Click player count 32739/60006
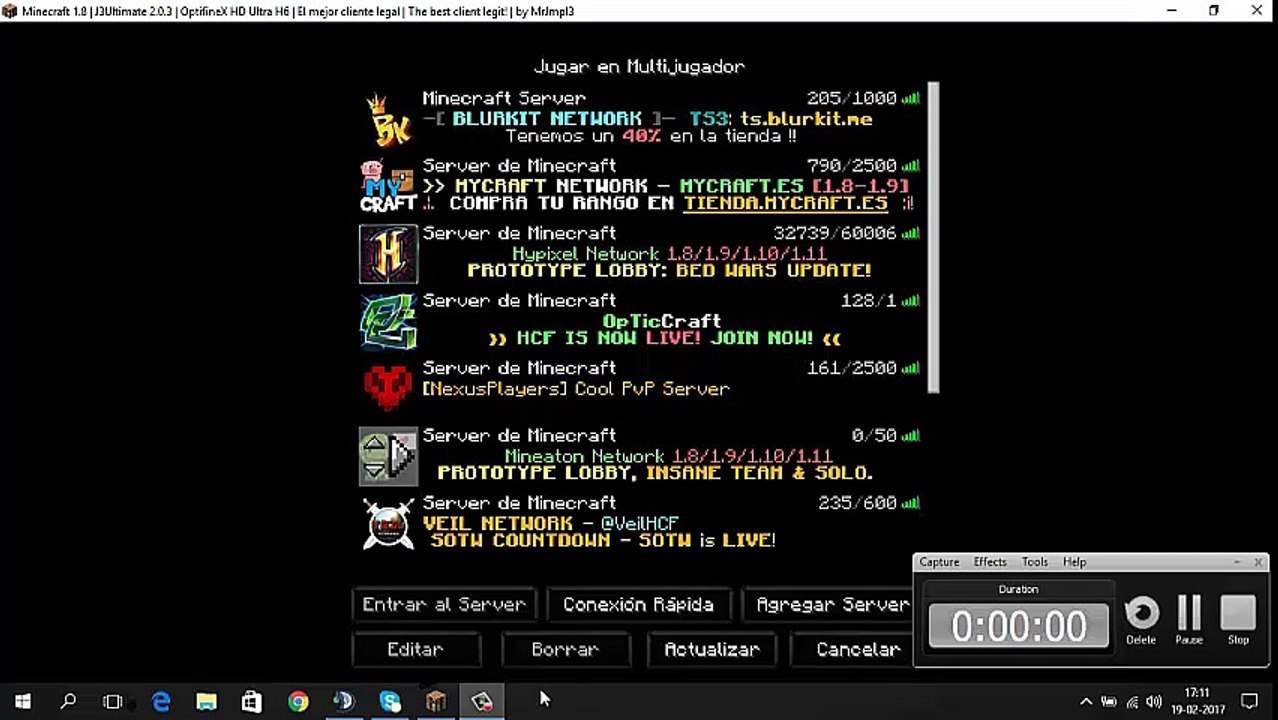 coord(835,233)
